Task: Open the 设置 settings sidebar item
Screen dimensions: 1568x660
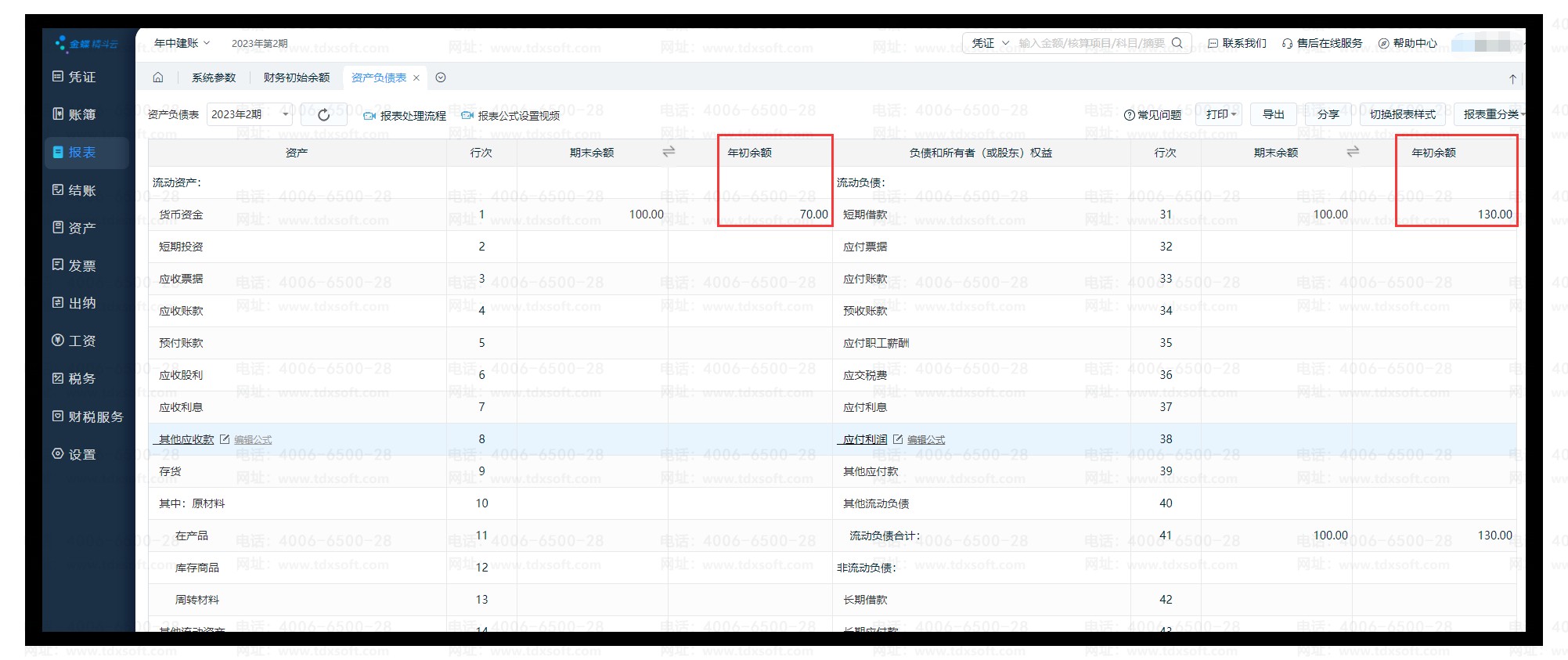Action: pyautogui.click(x=81, y=454)
